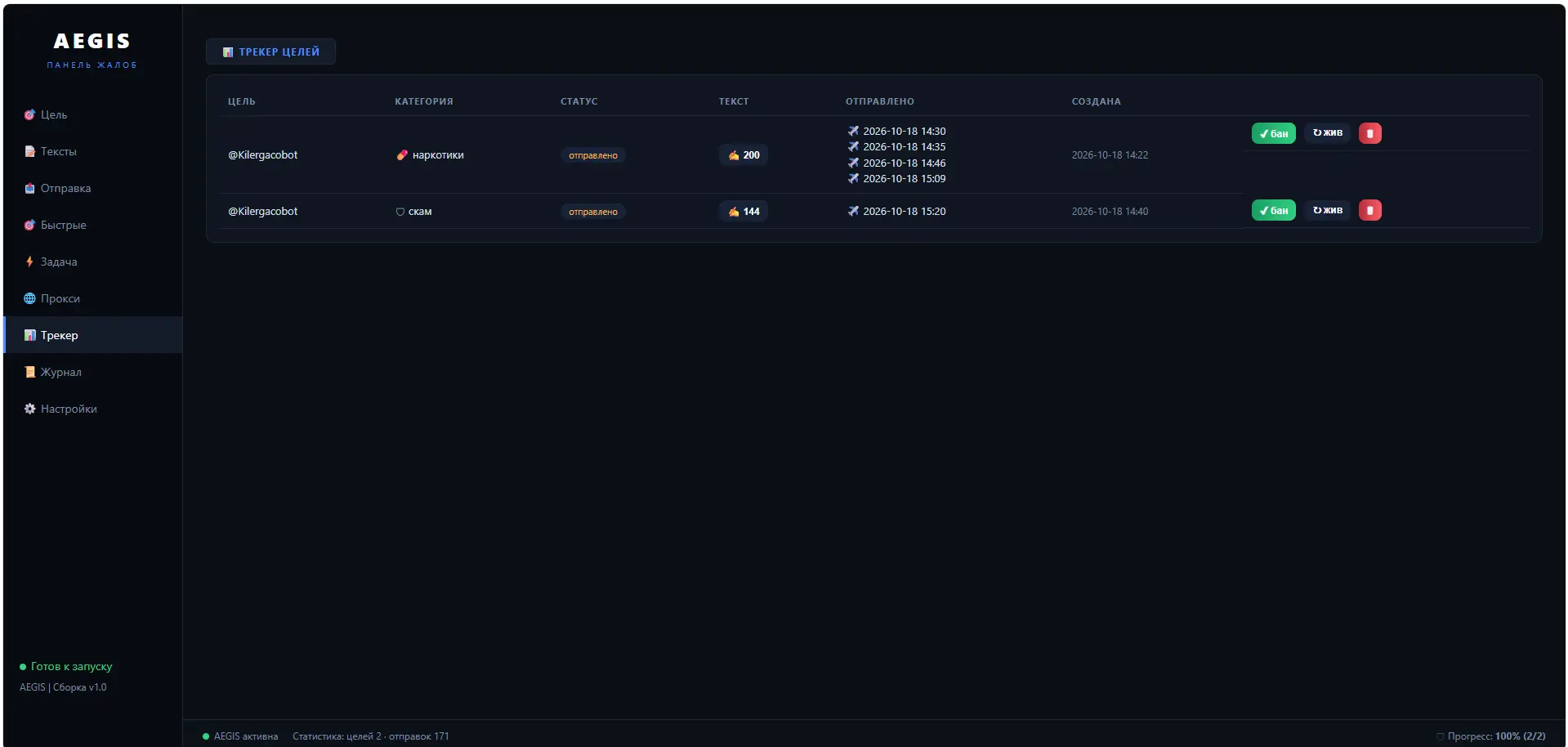
Task: Click the lightning bolt icon beside Задача
Action: coord(29,262)
